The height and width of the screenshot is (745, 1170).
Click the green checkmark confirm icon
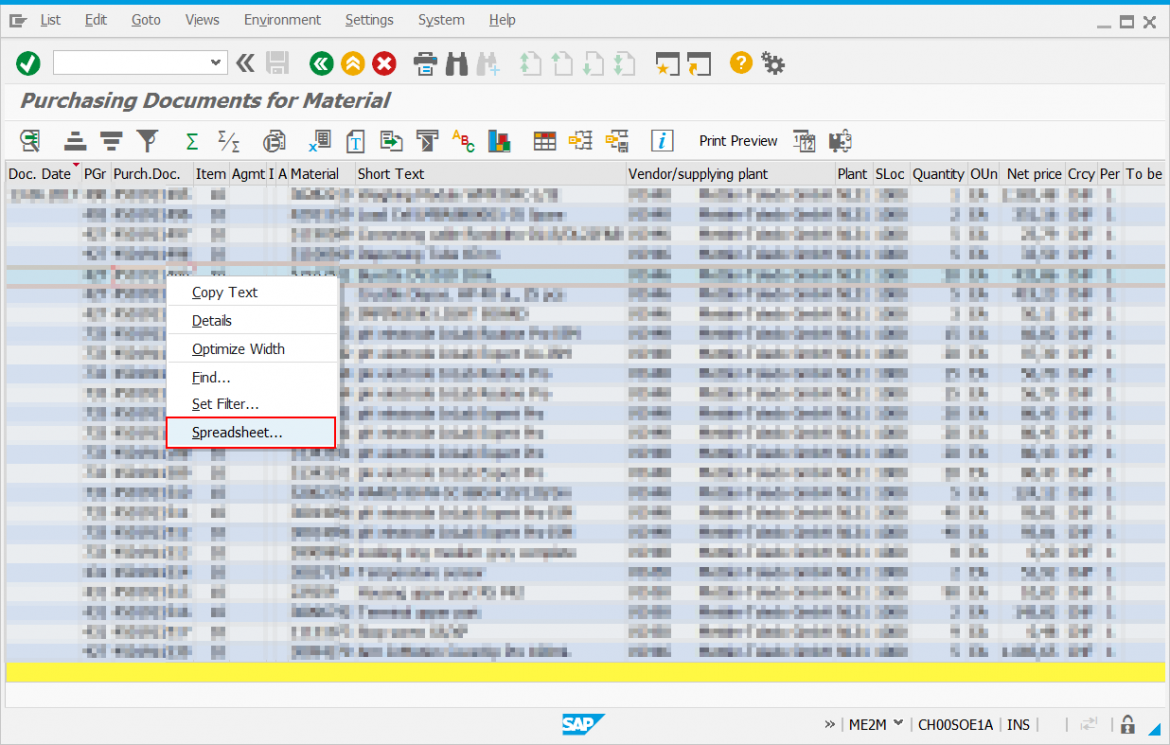pyautogui.click(x=27, y=63)
